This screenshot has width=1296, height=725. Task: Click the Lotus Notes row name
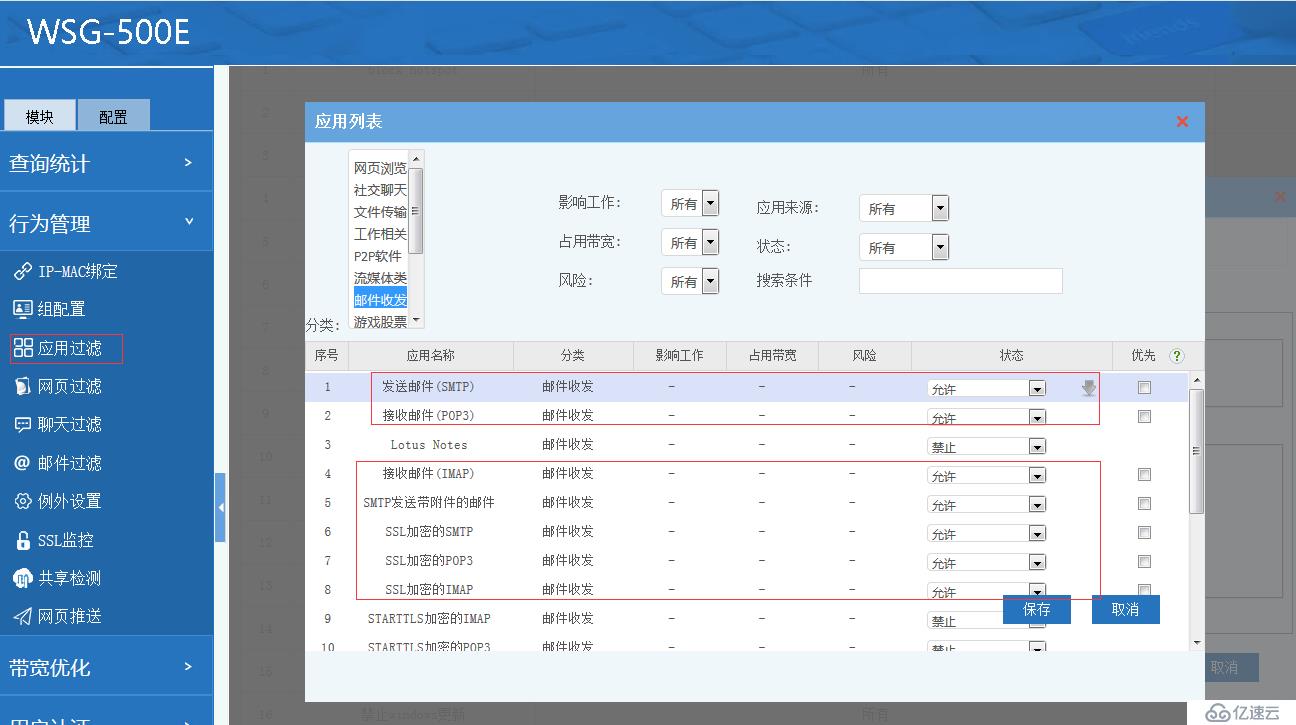point(428,445)
